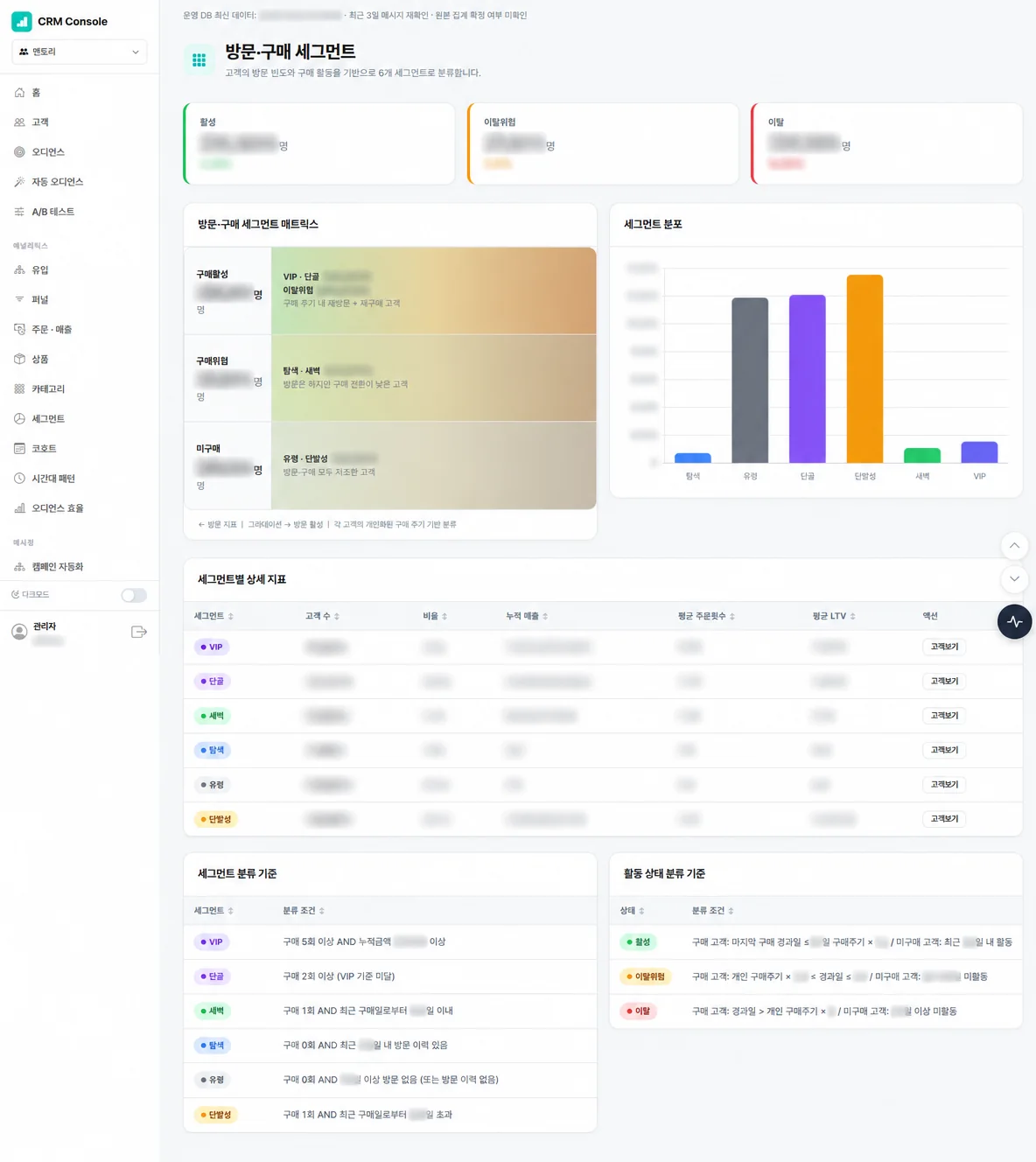Click the 주문 · 매출 icon

pyautogui.click(x=19, y=330)
